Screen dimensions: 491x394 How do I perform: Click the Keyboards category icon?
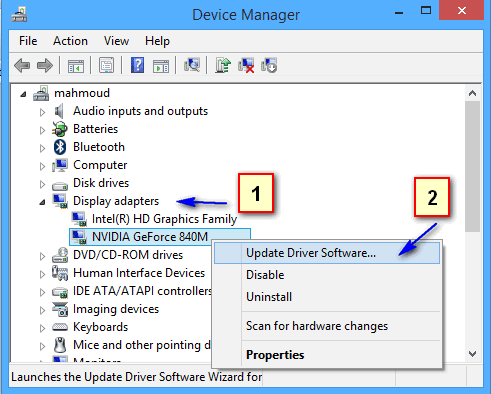click(x=60, y=327)
